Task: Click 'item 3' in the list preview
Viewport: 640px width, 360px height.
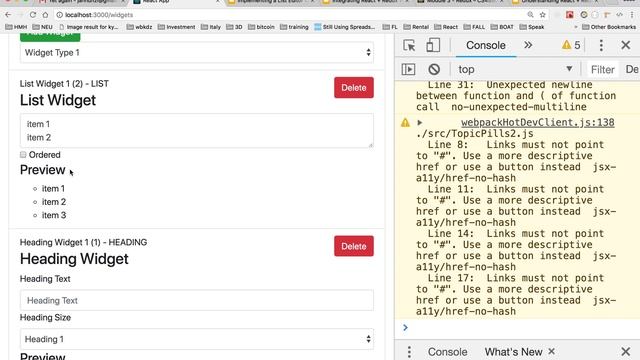Action: (x=53, y=216)
